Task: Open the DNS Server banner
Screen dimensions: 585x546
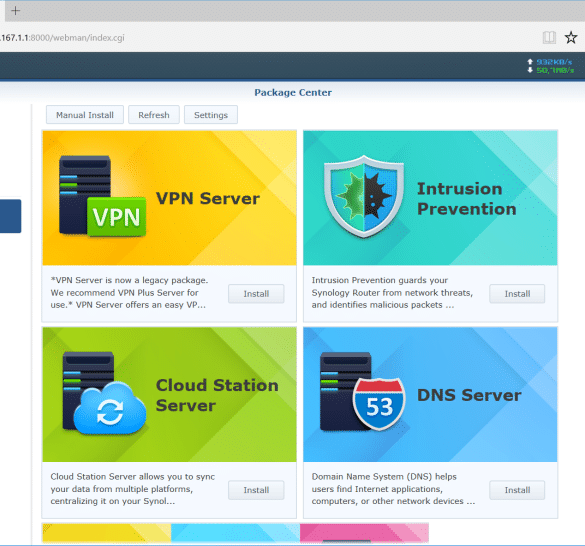Action: [x=430, y=394]
